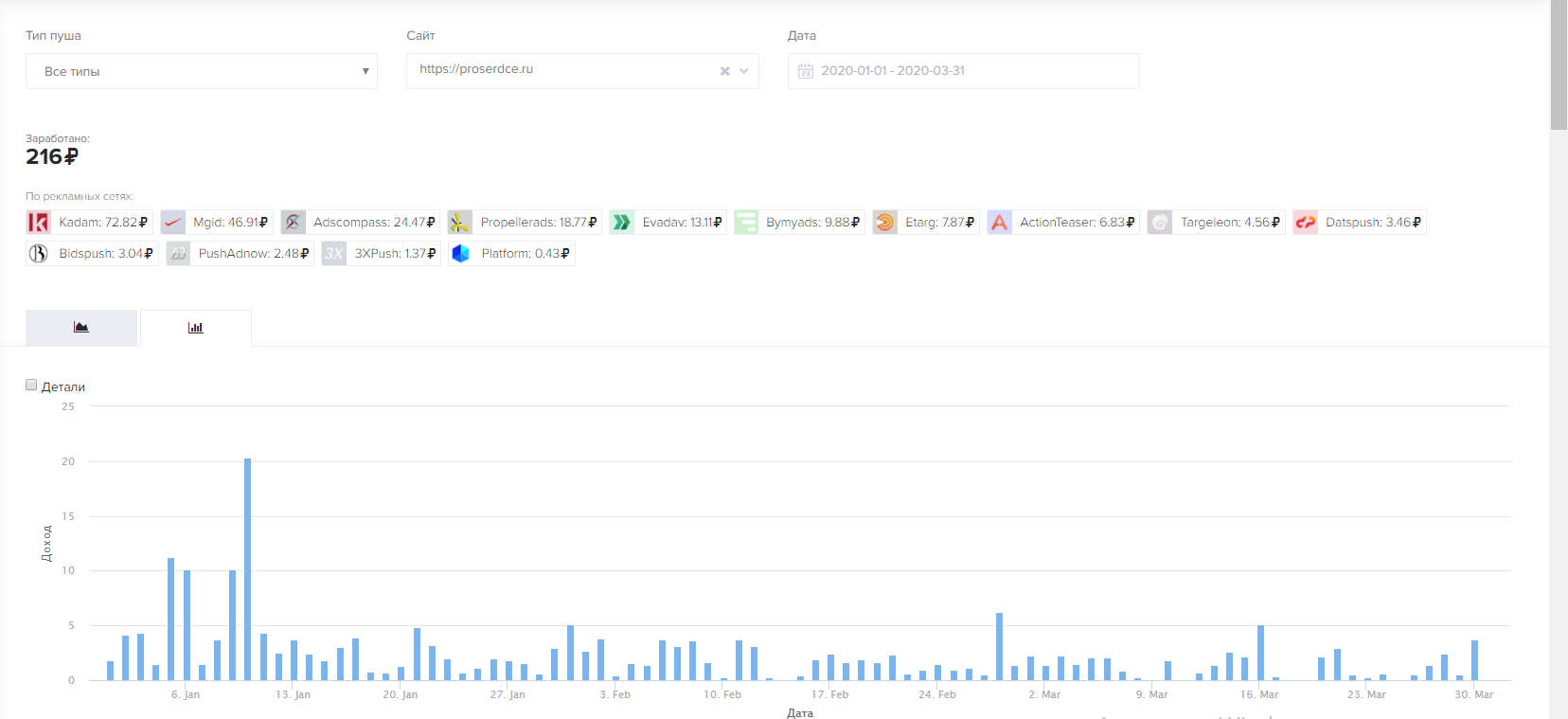Viewport: 1568px width, 719px height.
Task: Click the Дата horizontal axis title
Action: tap(800, 712)
